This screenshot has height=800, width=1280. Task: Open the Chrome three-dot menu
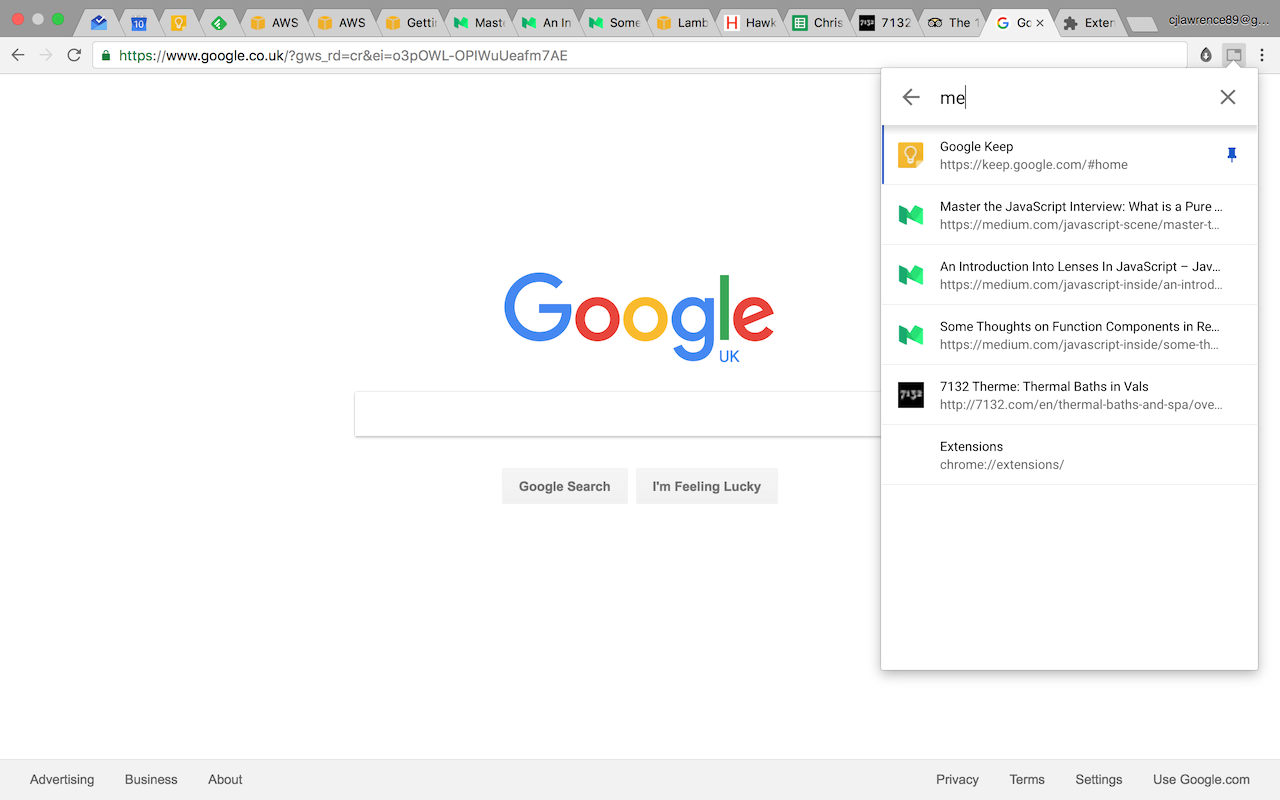point(1262,55)
